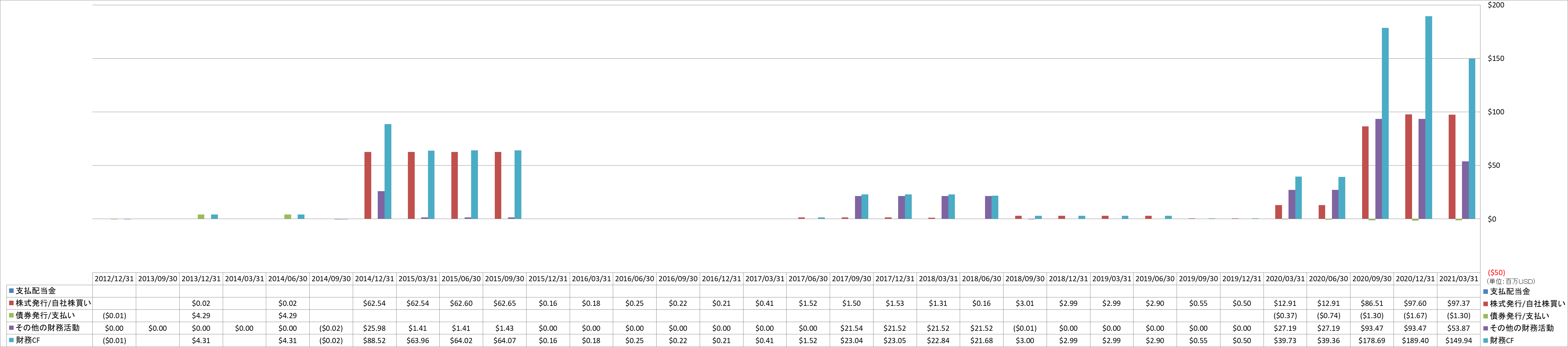Screen dimensions: 1568x347
Task: Click the red ($50) axis label
Action: (1496, 273)
